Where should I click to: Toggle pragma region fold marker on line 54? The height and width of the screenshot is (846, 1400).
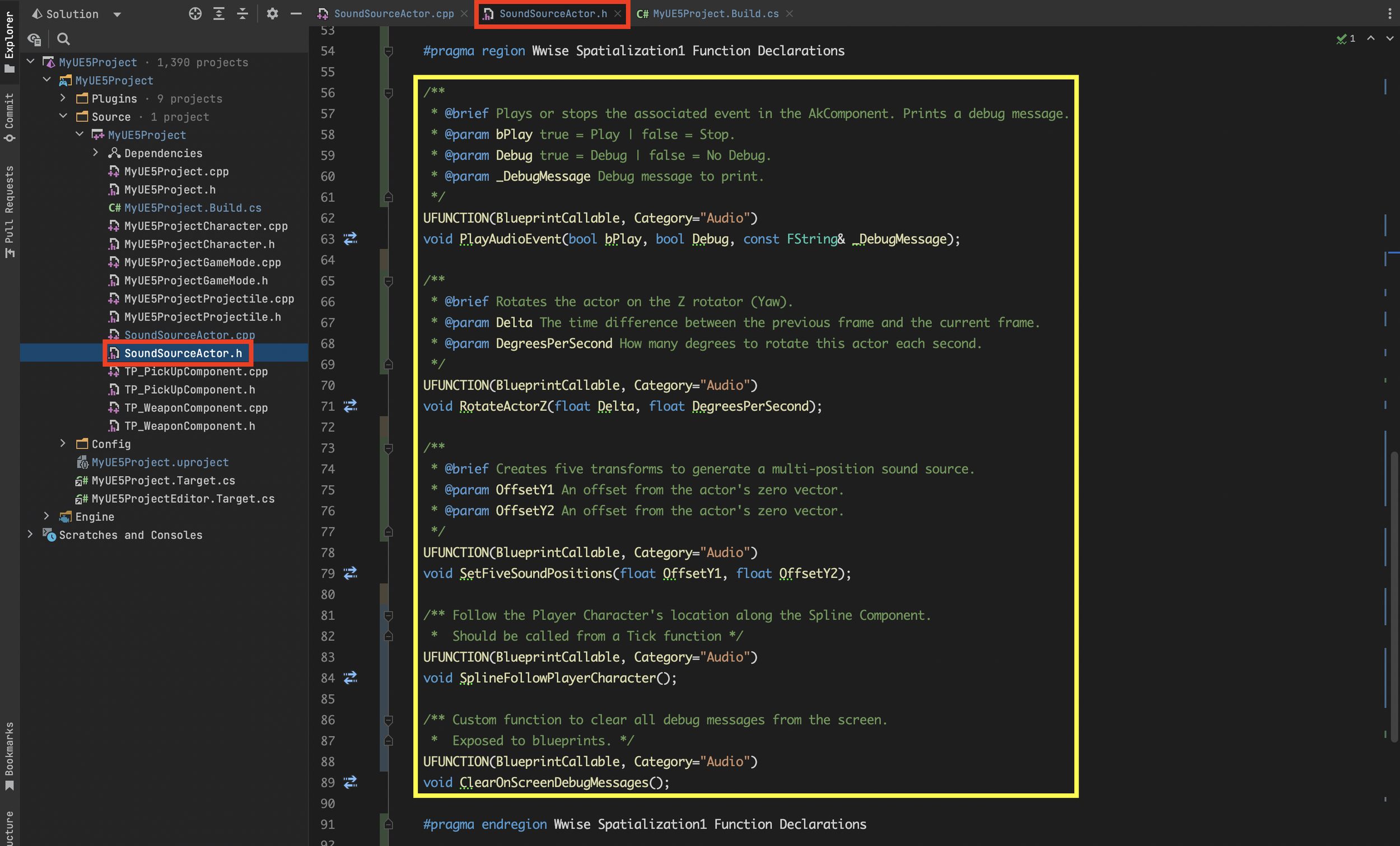point(389,51)
